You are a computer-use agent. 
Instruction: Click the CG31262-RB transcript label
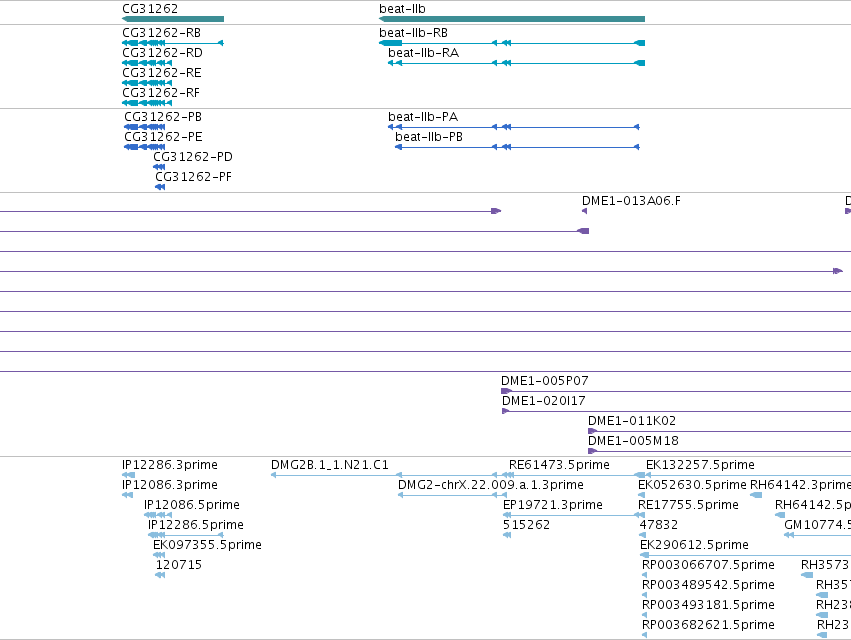click(x=162, y=33)
